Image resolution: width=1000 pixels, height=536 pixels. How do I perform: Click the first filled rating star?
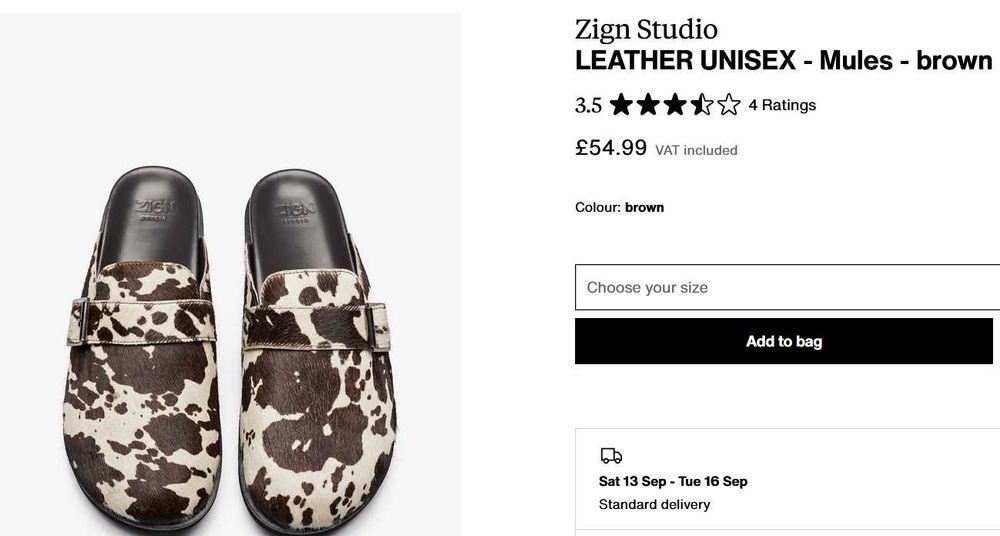pos(621,105)
